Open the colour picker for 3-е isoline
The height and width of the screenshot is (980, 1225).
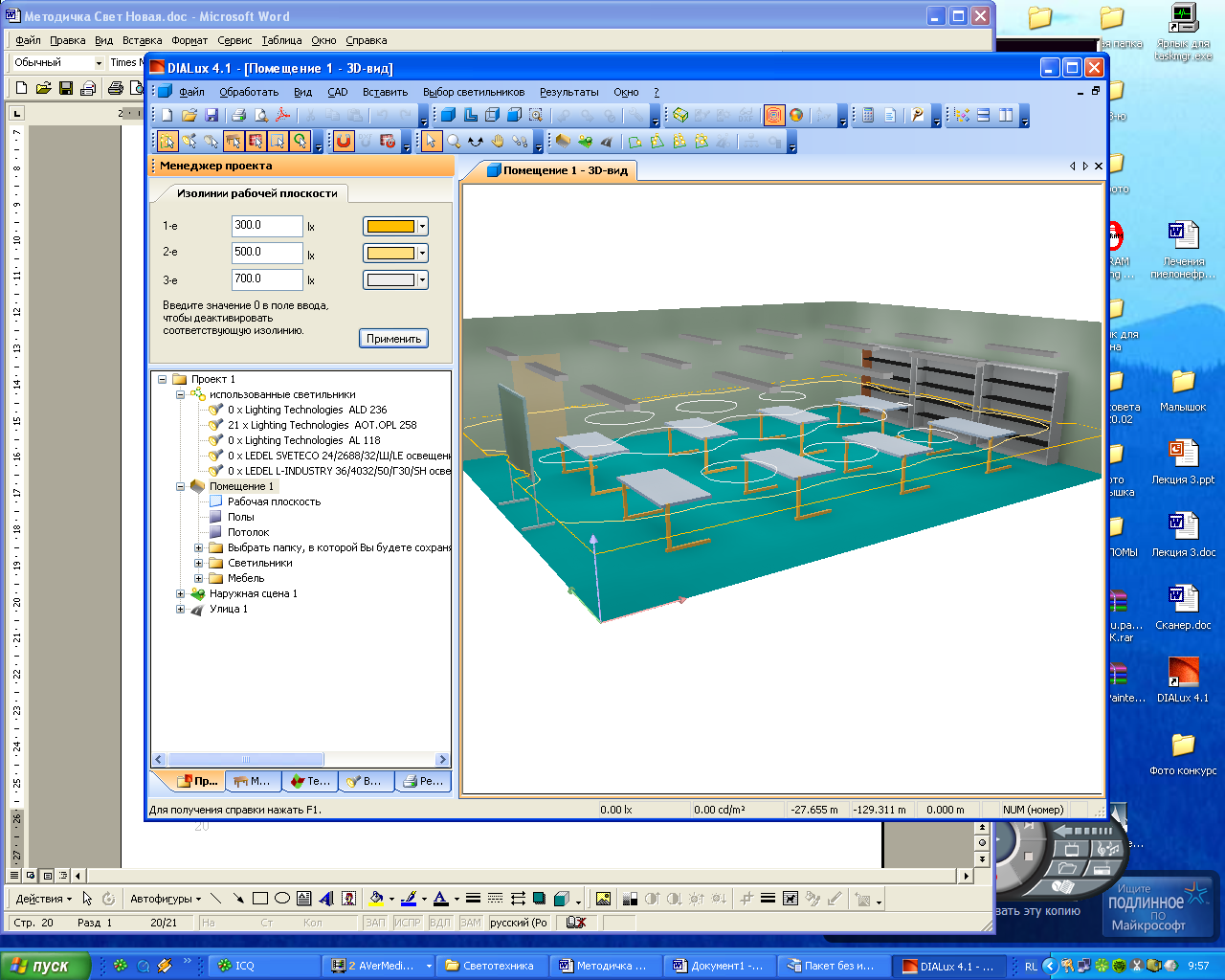click(x=395, y=280)
